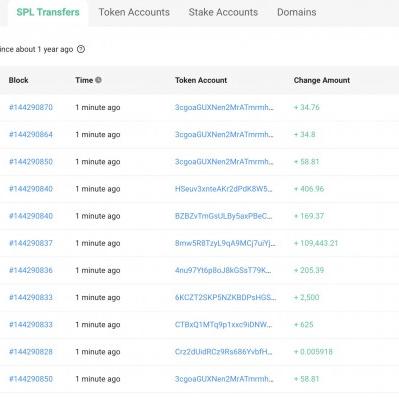Select the +34.8 change amount
This screenshot has height=399, width=399.
point(304,134)
